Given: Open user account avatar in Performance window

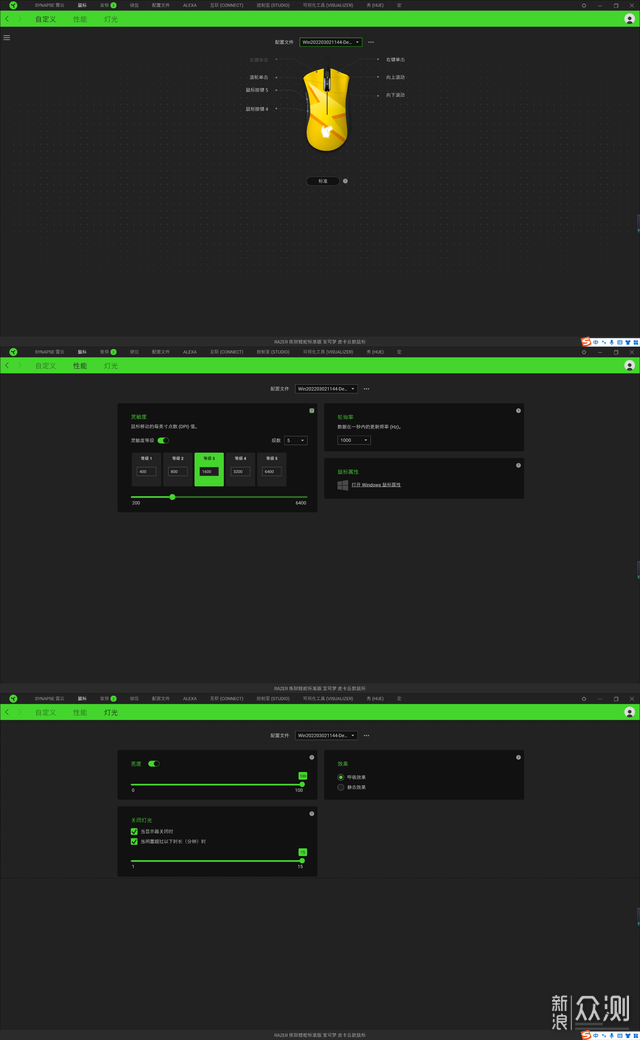Looking at the screenshot, I should click(x=629, y=365).
